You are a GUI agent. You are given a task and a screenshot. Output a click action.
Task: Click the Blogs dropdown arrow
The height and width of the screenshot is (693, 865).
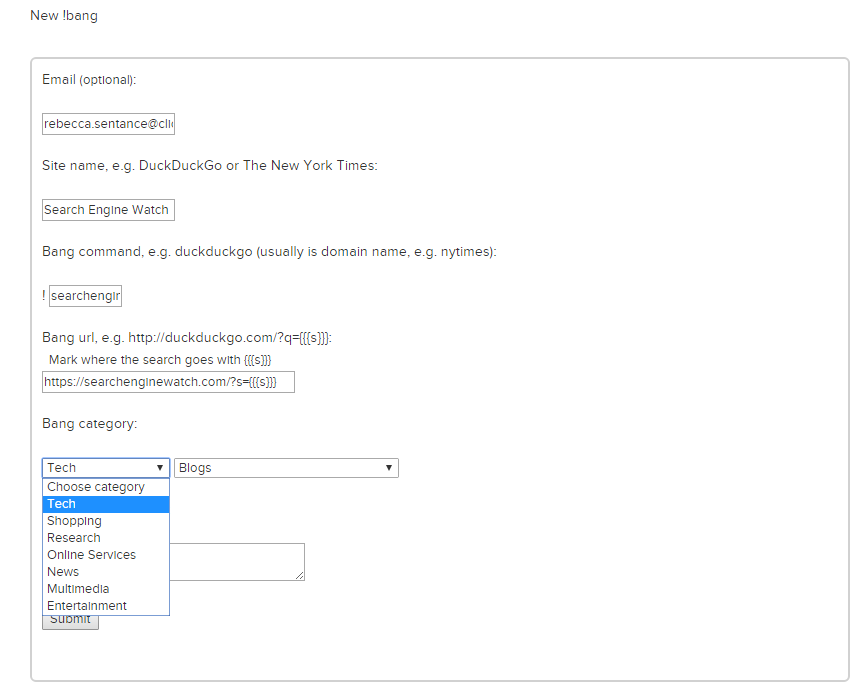click(389, 468)
